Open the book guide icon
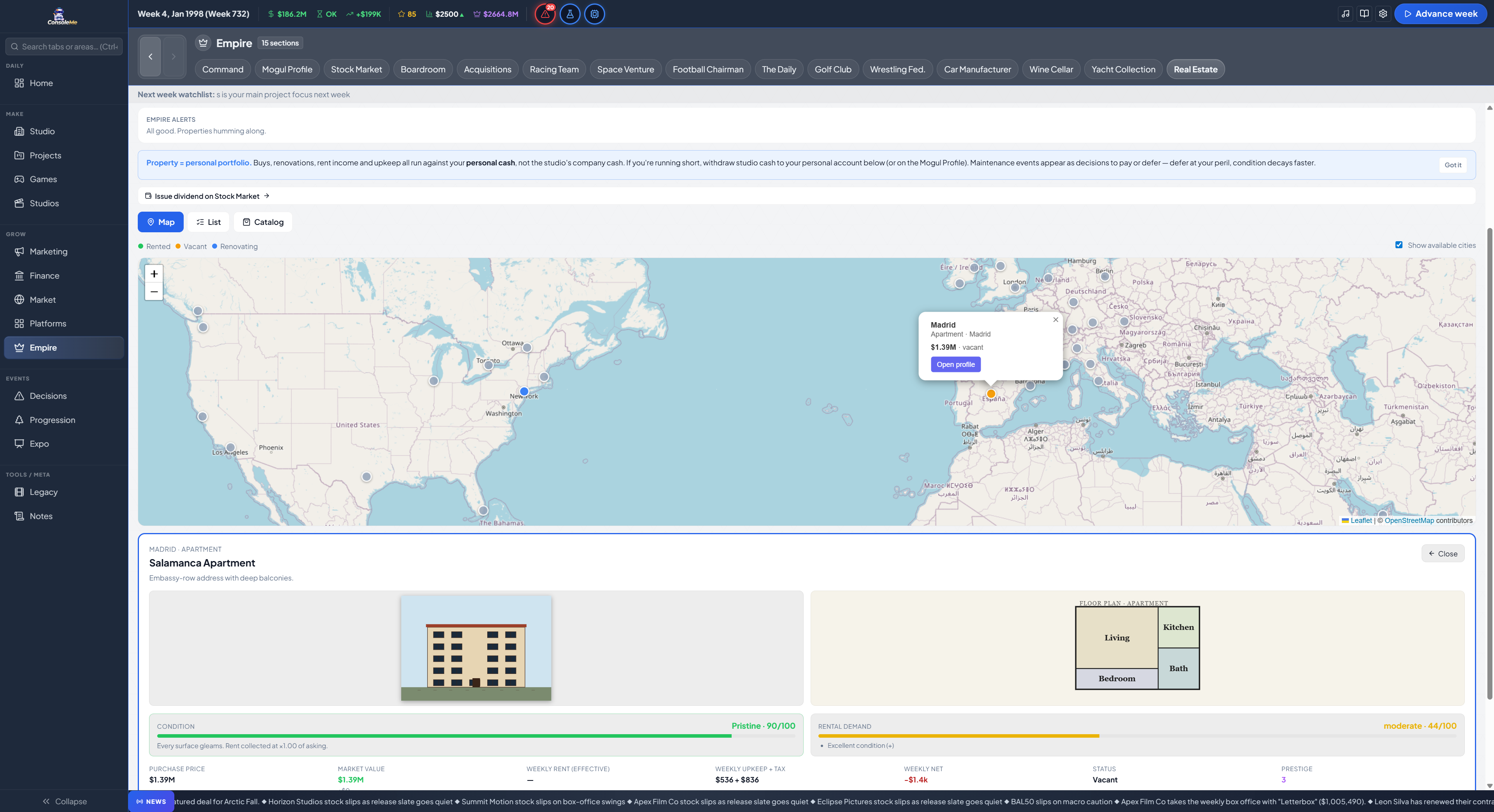Viewport: 1494px width, 812px height. tap(1364, 14)
